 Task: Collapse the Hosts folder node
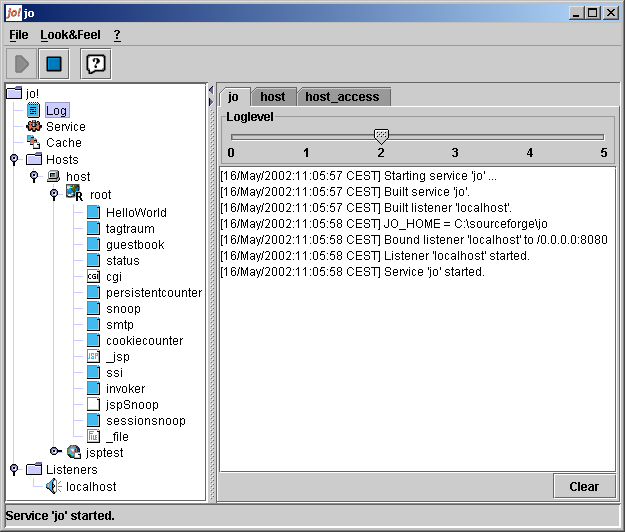click(x=14, y=159)
